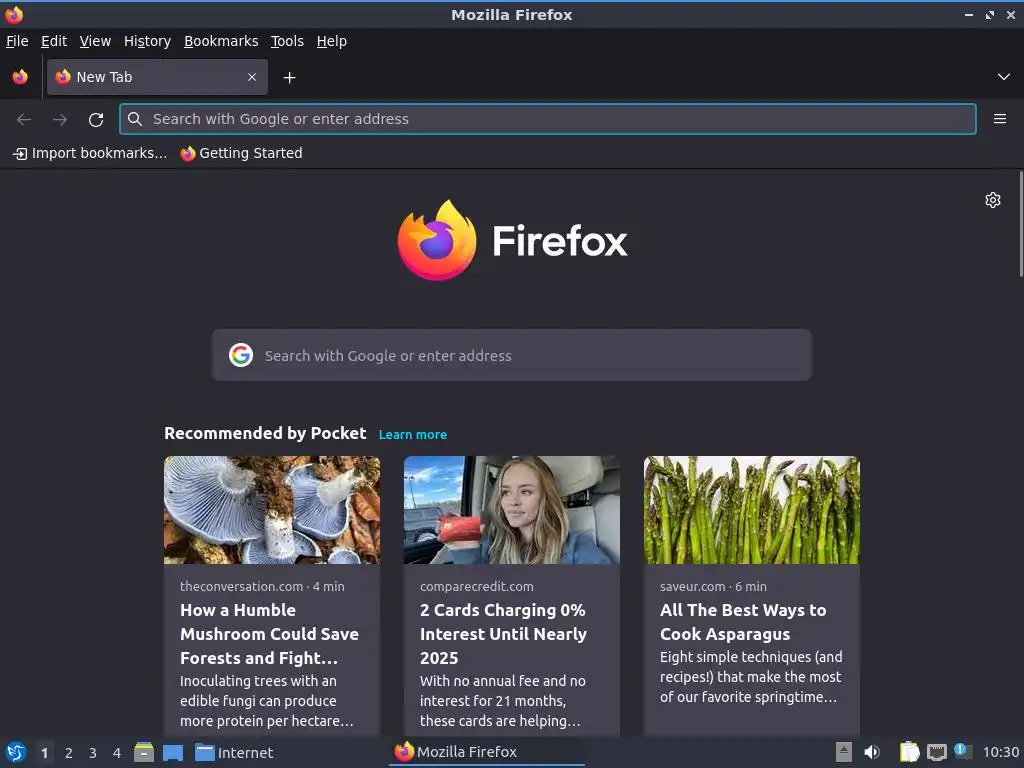This screenshot has width=1024, height=768.
Task: Open the system start menu icon
Action: coord(16,753)
